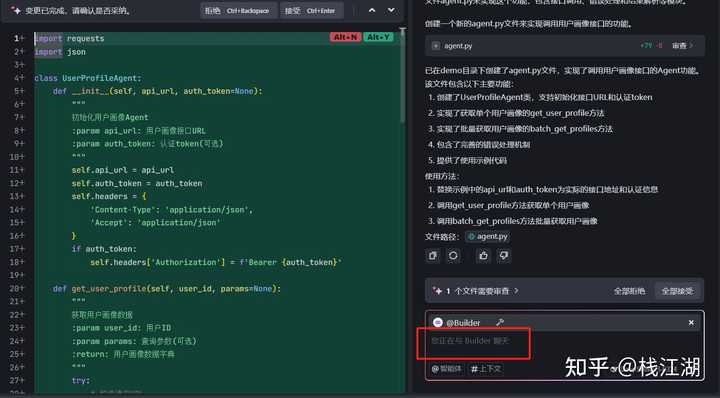Click :param user_id: 用户ID line
This screenshot has height=398, width=720.
[x=121, y=328]
